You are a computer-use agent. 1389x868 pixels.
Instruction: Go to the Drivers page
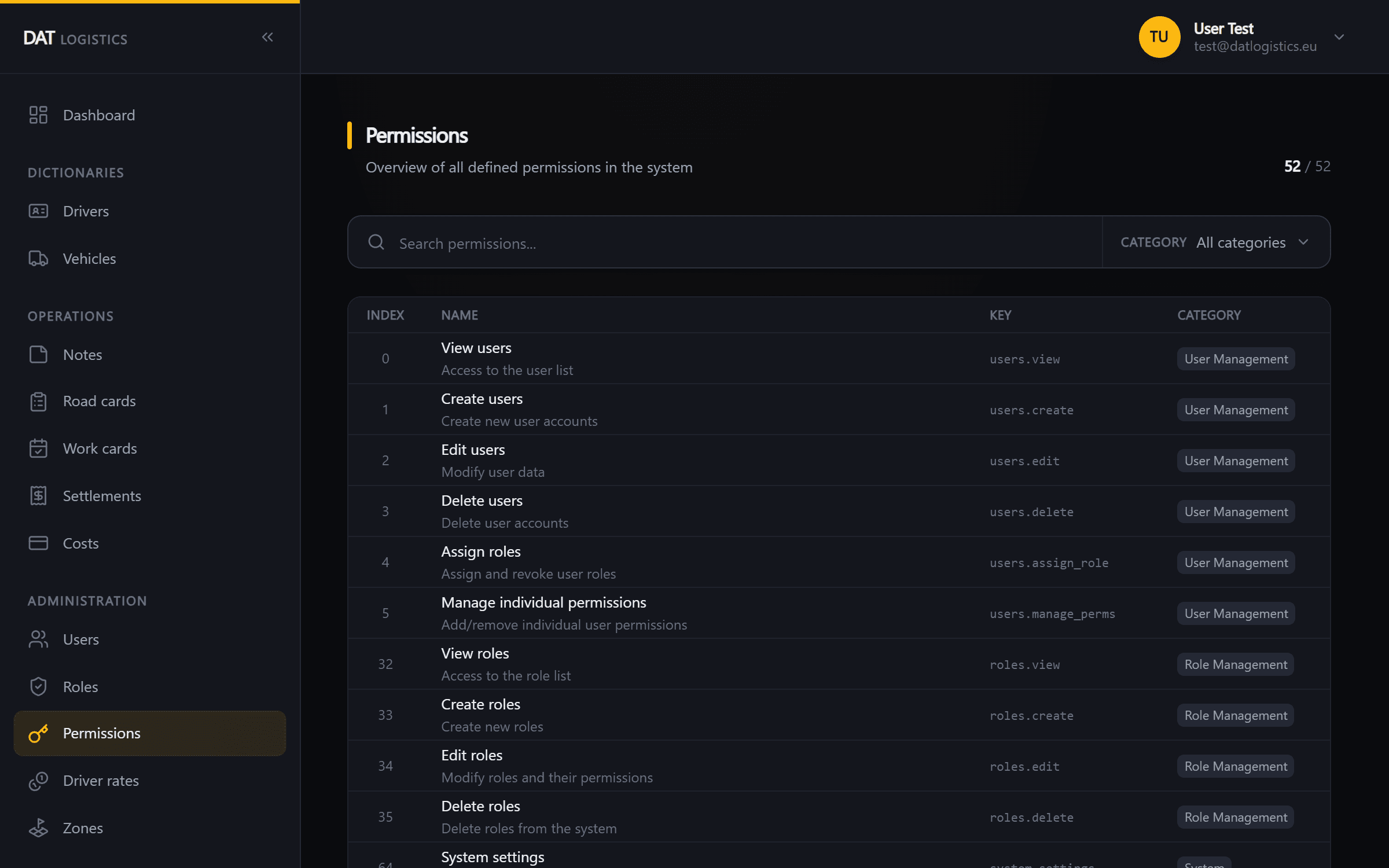pyautogui.click(x=150, y=211)
